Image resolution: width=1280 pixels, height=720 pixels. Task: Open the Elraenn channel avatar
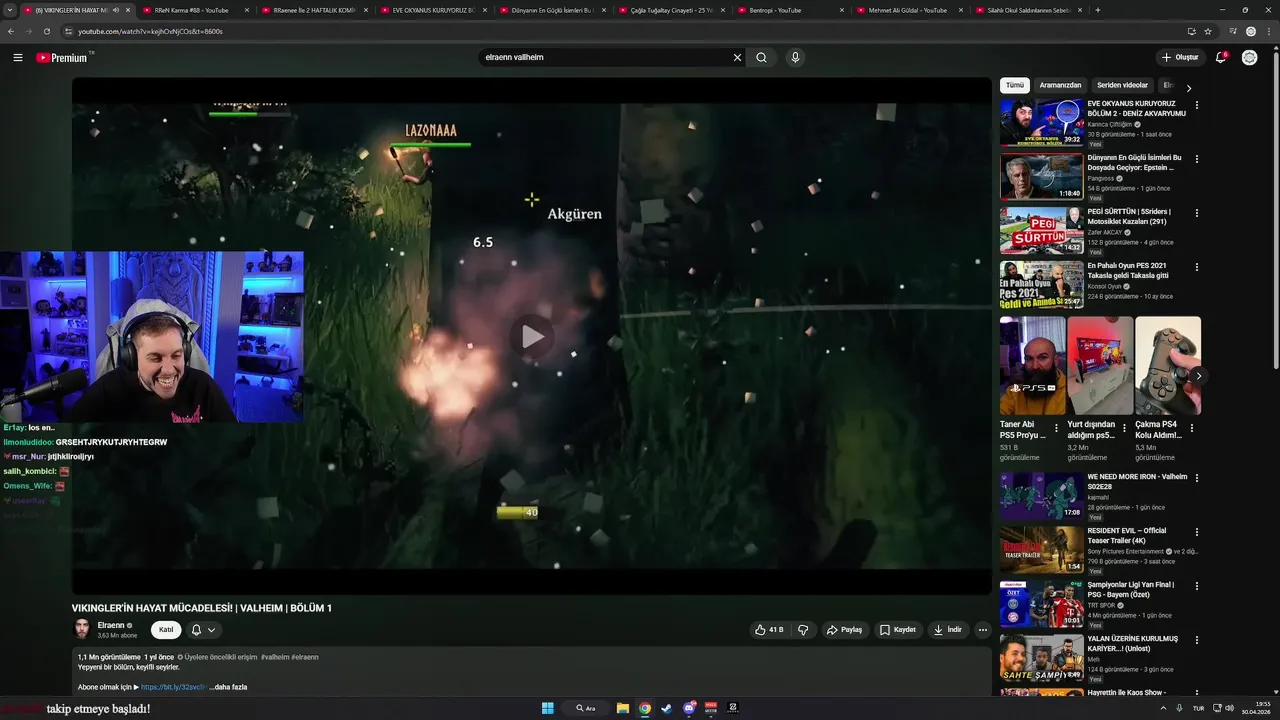pos(82,629)
